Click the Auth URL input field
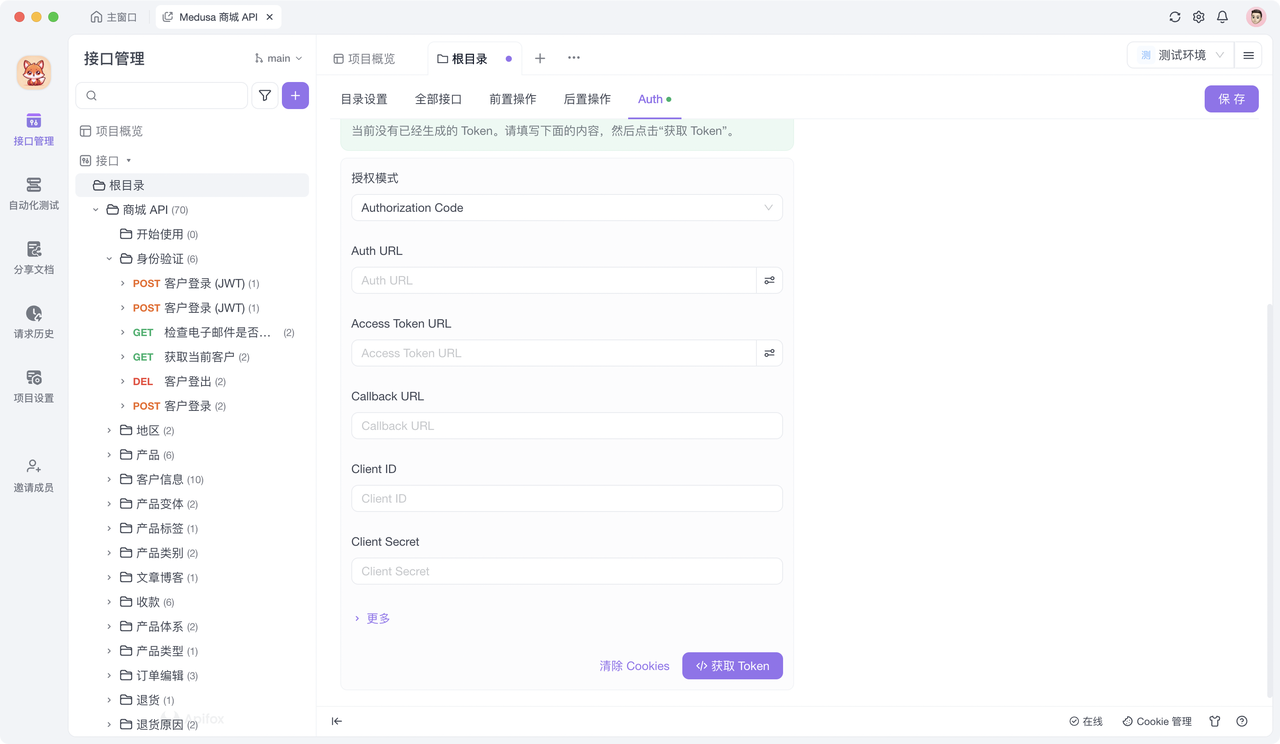This screenshot has height=744, width=1280. (x=554, y=281)
